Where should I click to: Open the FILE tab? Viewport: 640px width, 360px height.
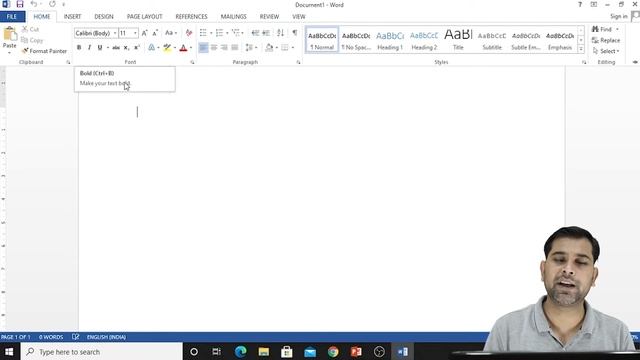point(12,17)
